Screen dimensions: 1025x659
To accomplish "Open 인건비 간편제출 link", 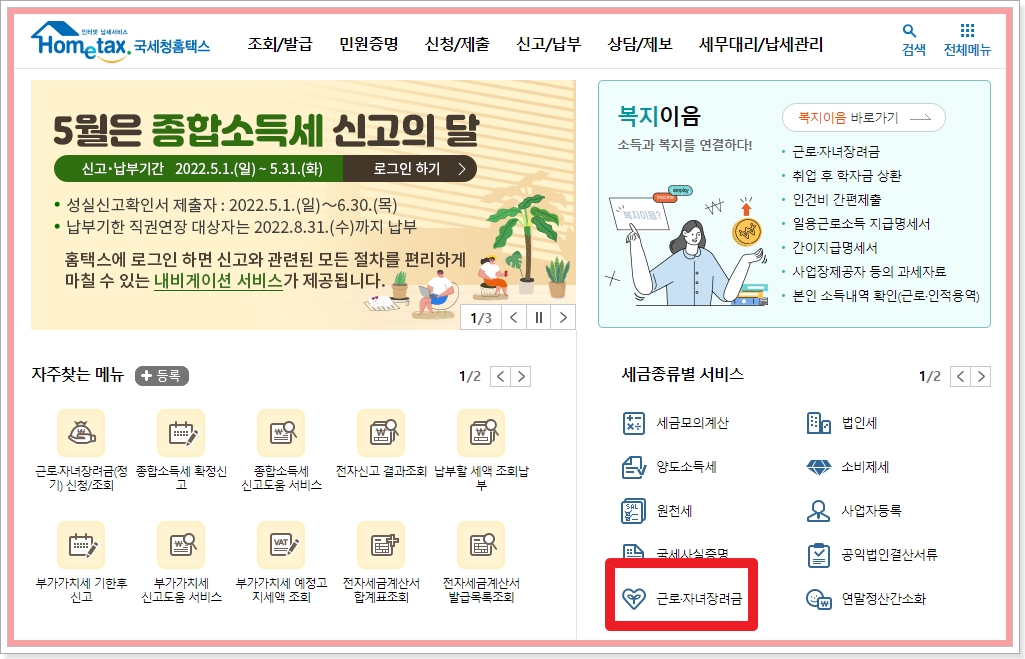I will point(837,199).
